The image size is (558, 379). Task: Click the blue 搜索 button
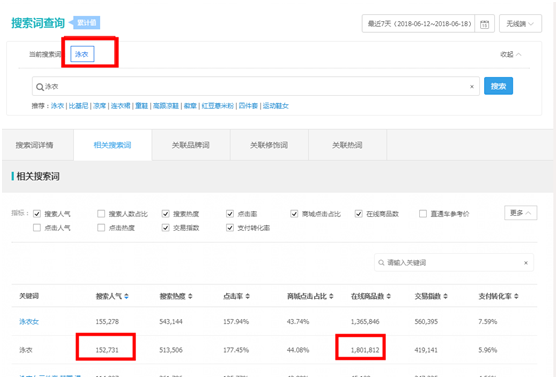click(498, 86)
